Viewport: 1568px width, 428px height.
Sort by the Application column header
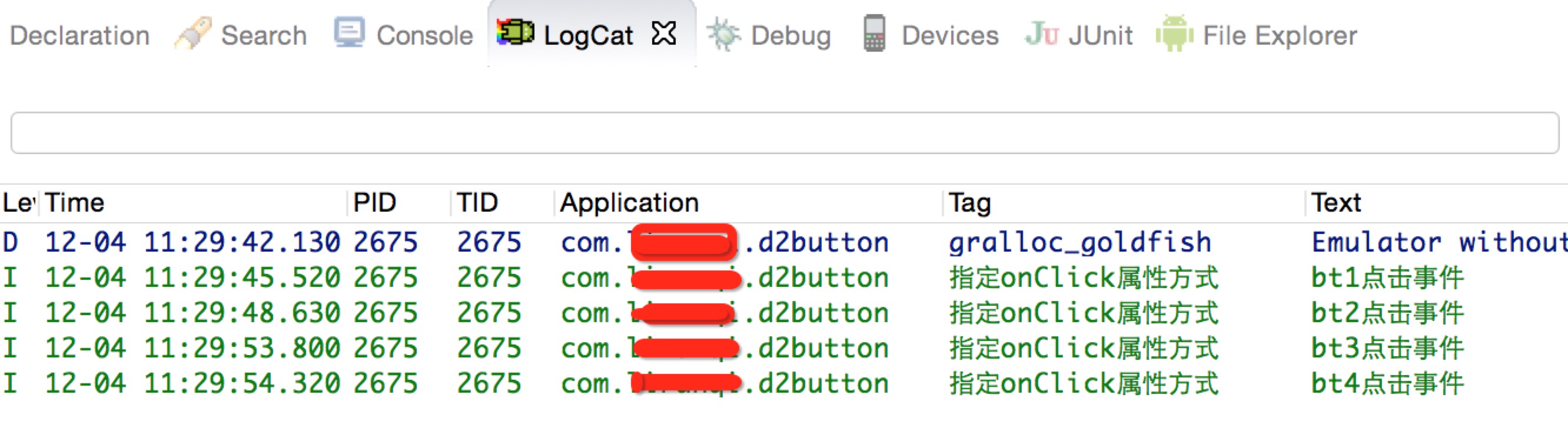point(629,202)
